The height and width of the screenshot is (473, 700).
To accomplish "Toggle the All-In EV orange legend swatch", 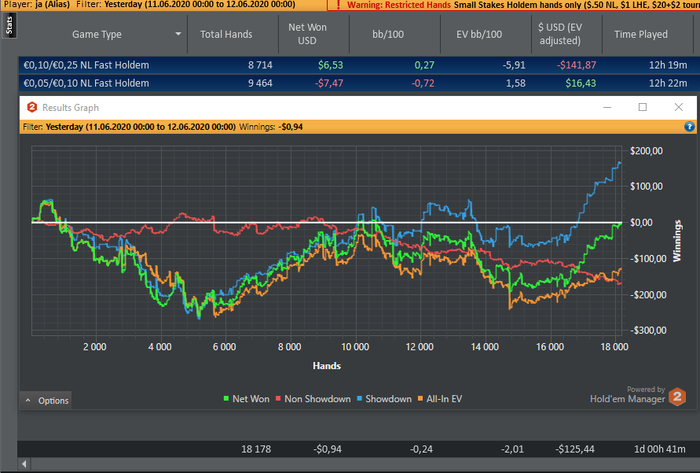I will click(x=420, y=398).
